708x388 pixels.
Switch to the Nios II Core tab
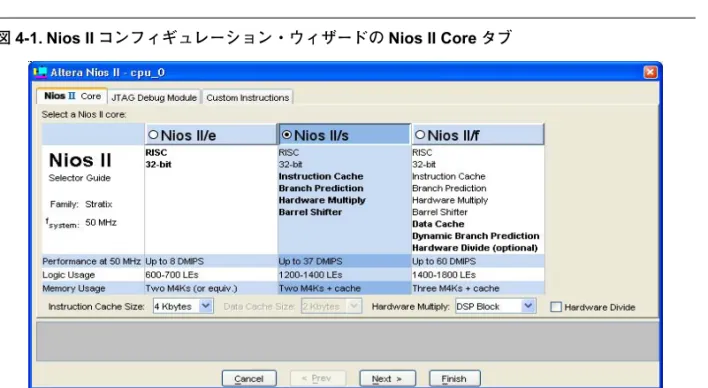pos(72,96)
